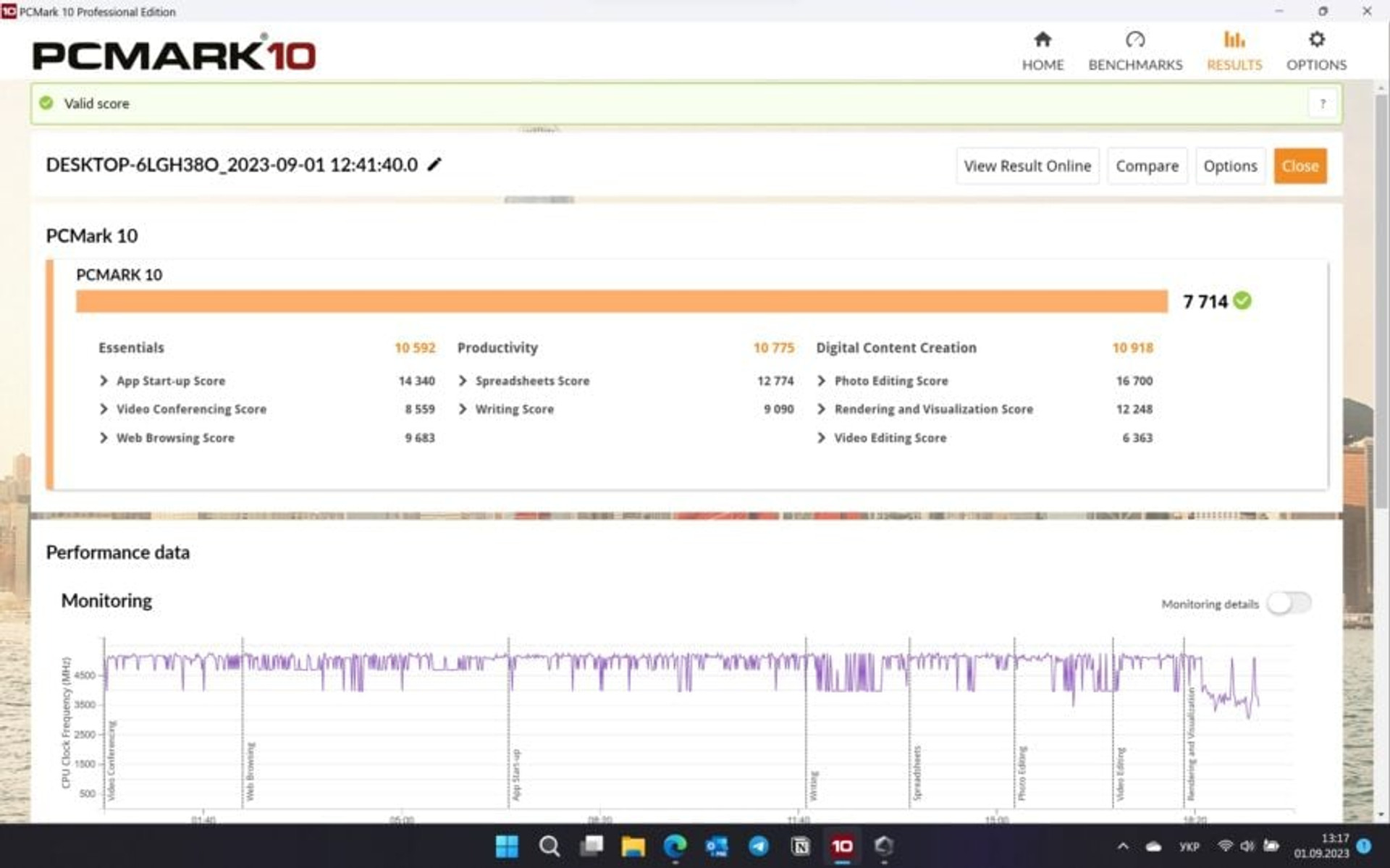
Task: Open taskbar Search
Action: tap(549, 846)
